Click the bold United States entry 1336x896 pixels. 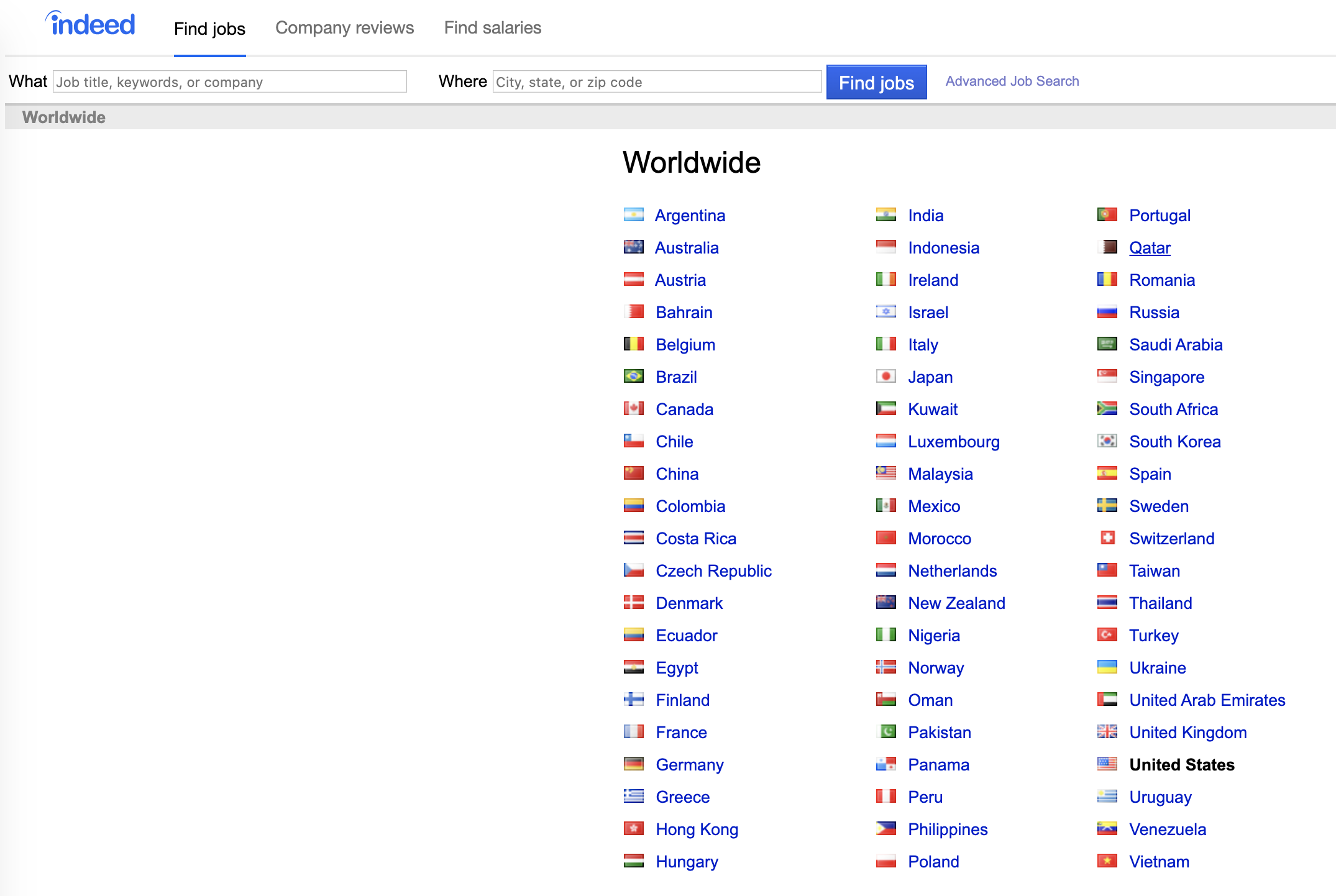pyautogui.click(x=1181, y=765)
